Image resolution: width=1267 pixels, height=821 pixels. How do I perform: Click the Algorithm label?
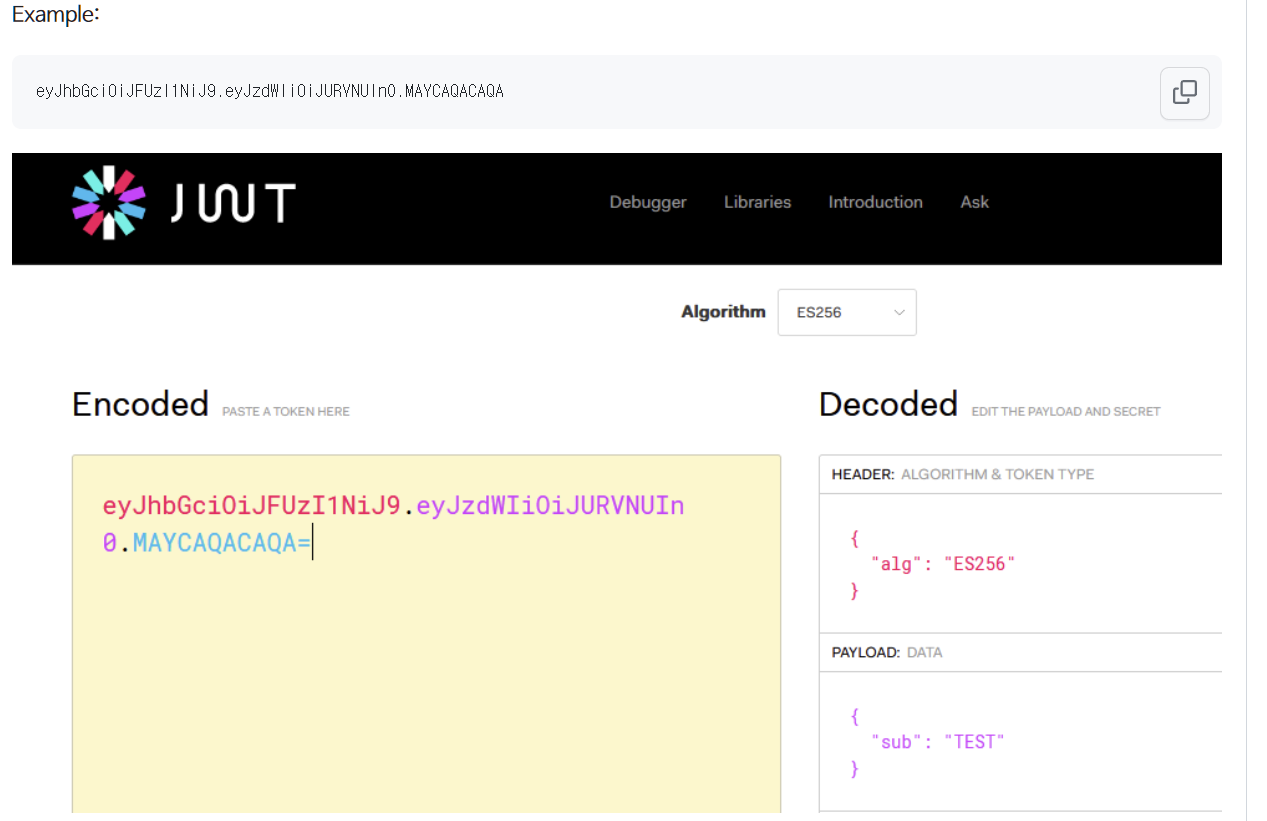[723, 312]
